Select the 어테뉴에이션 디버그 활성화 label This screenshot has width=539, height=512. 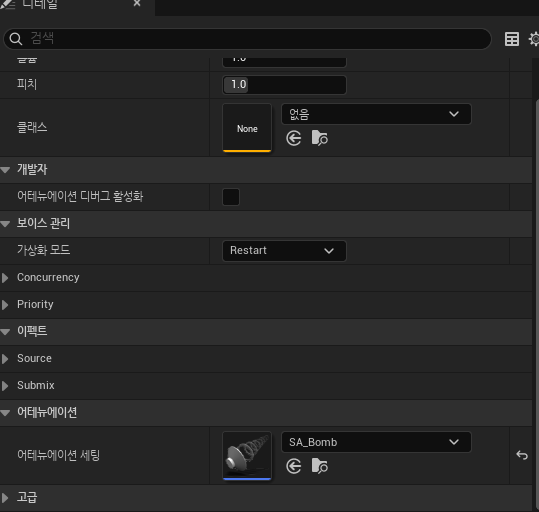pyautogui.click(x=80, y=196)
